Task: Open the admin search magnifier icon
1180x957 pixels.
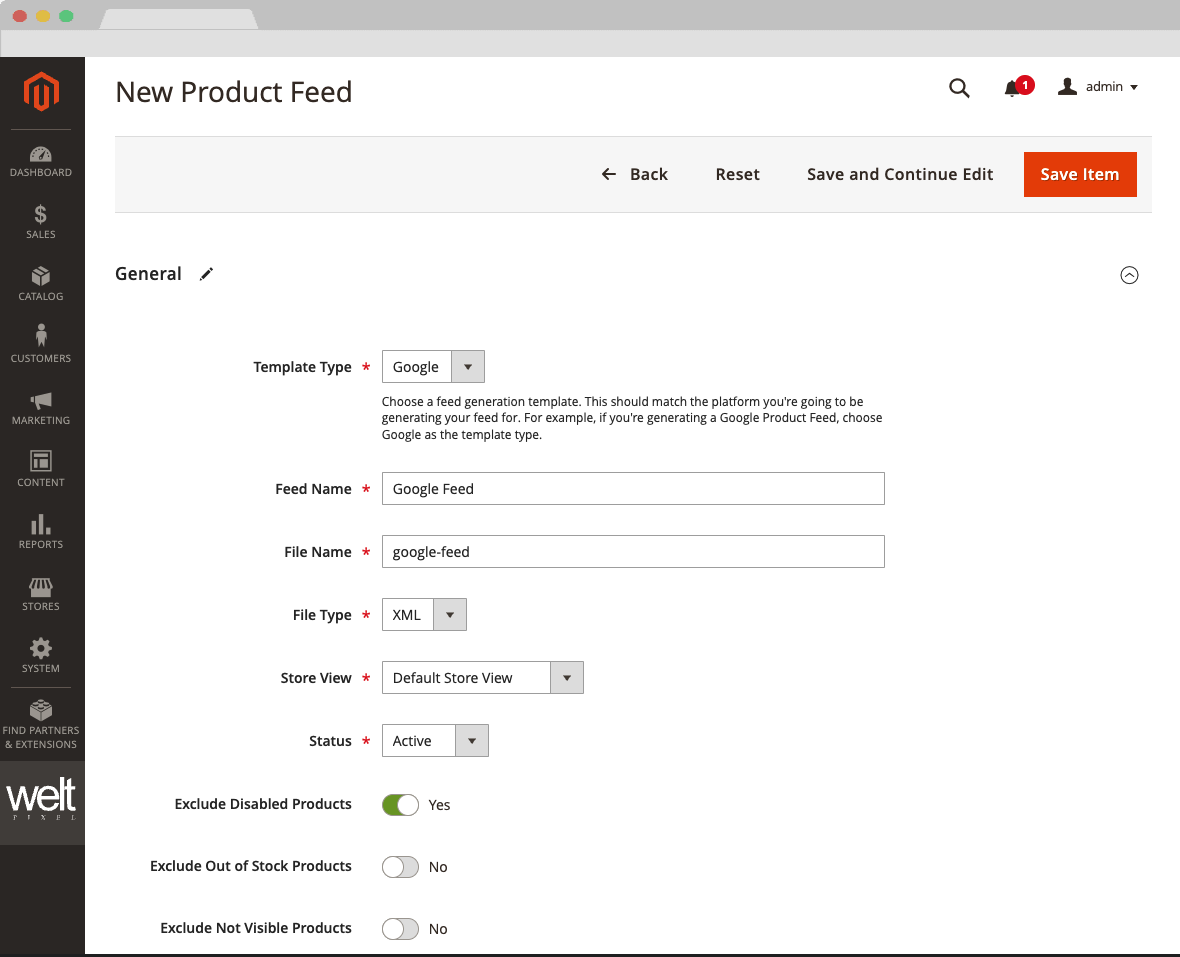Action: click(x=959, y=88)
